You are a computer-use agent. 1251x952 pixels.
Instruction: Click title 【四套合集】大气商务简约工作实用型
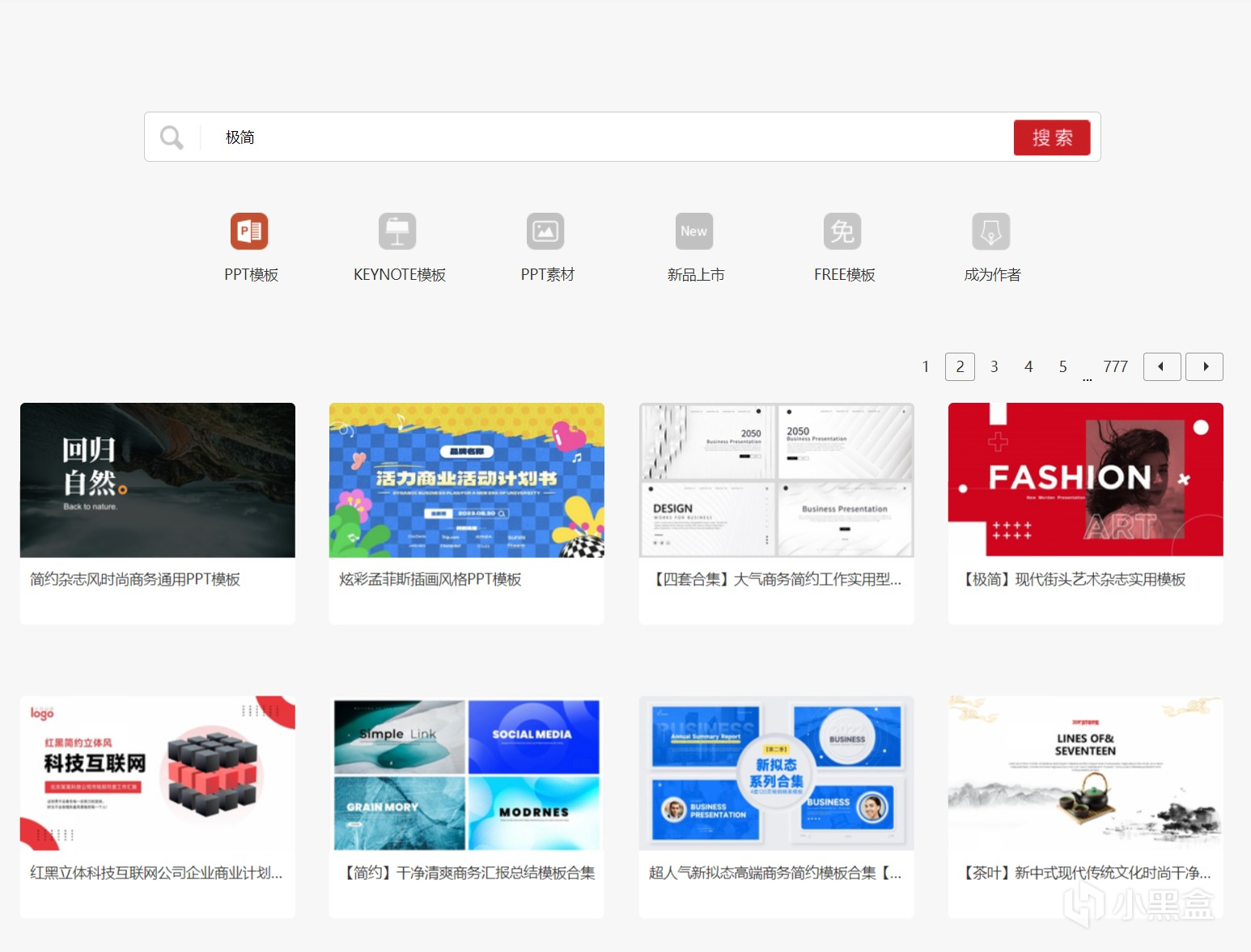click(x=777, y=579)
